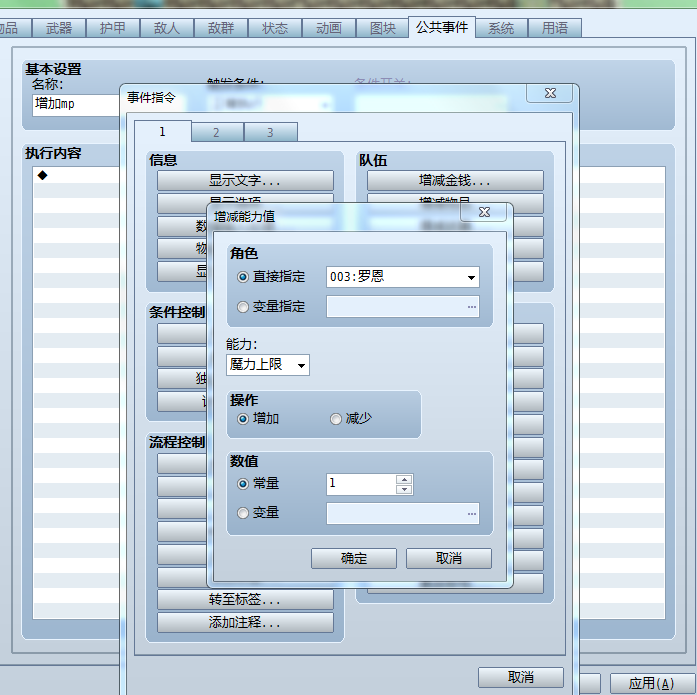Viewport: 697px width, 695px height.
Task: Open the 用语 tab in database
Action: 555,28
